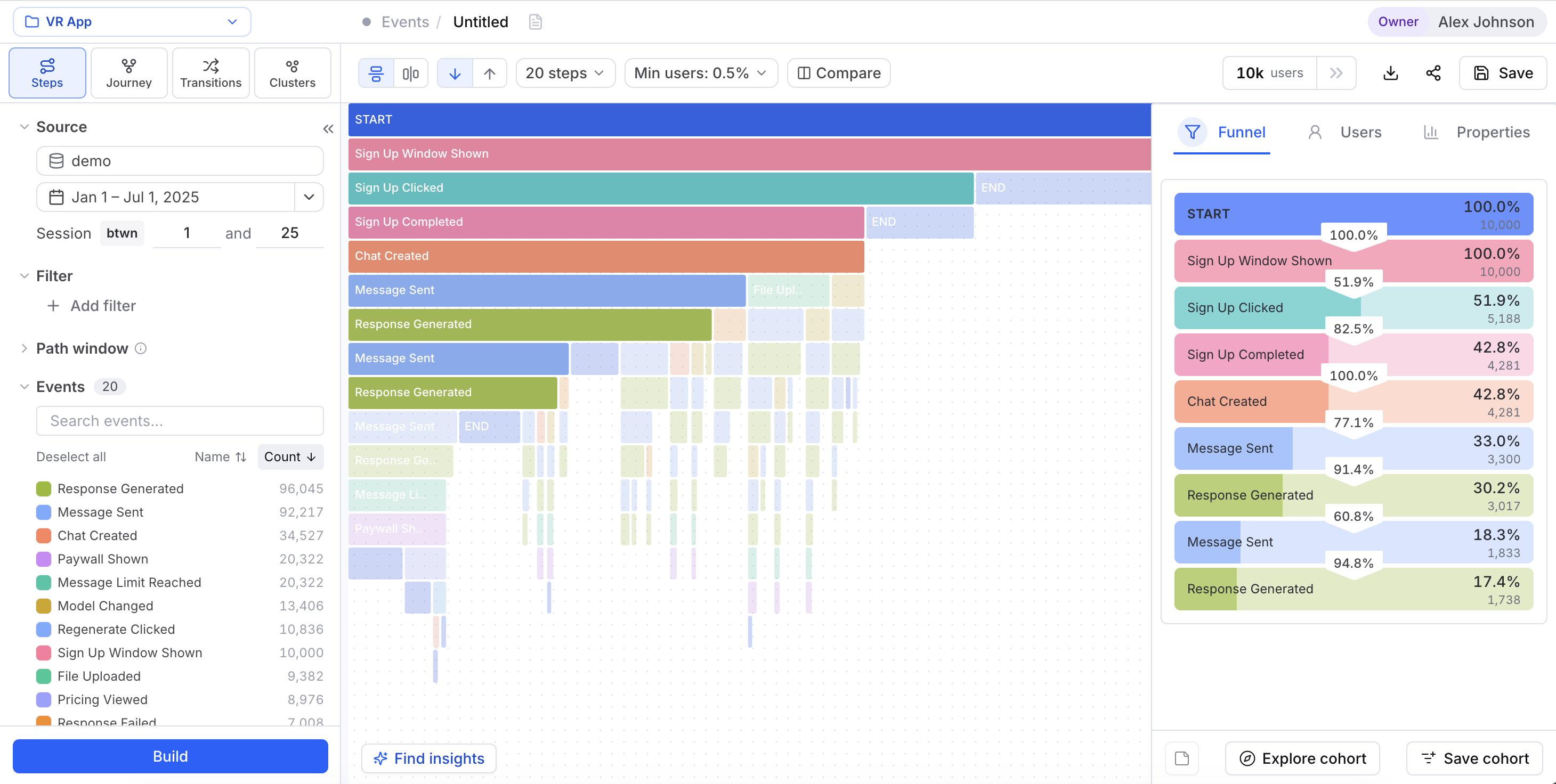This screenshot has height=784, width=1556.
Task: Select the Funnel tab
Action: coord(1222,132)
